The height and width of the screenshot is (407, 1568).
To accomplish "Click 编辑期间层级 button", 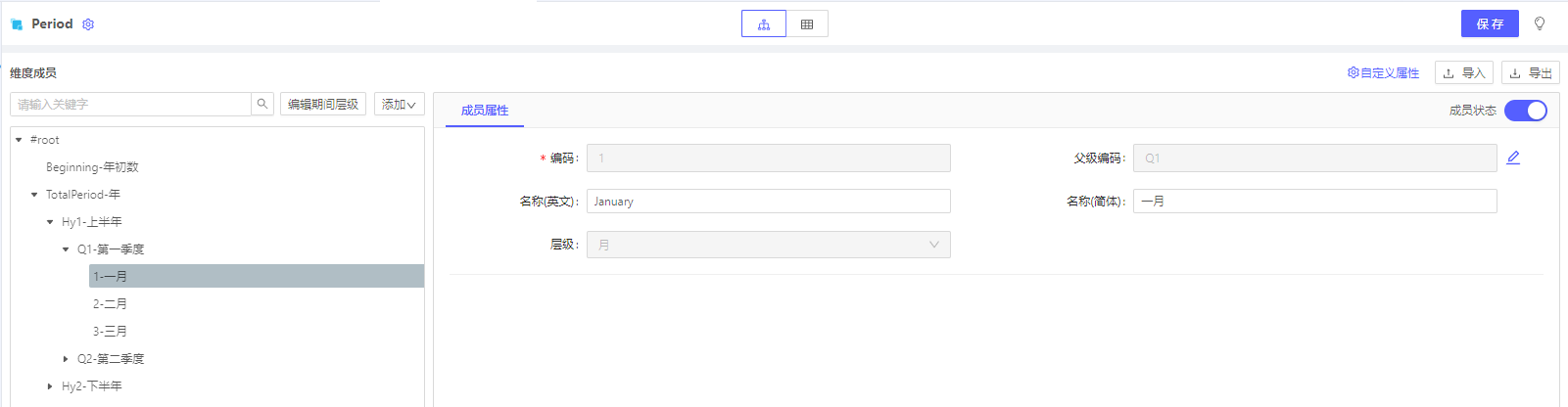I will [323, 105].
